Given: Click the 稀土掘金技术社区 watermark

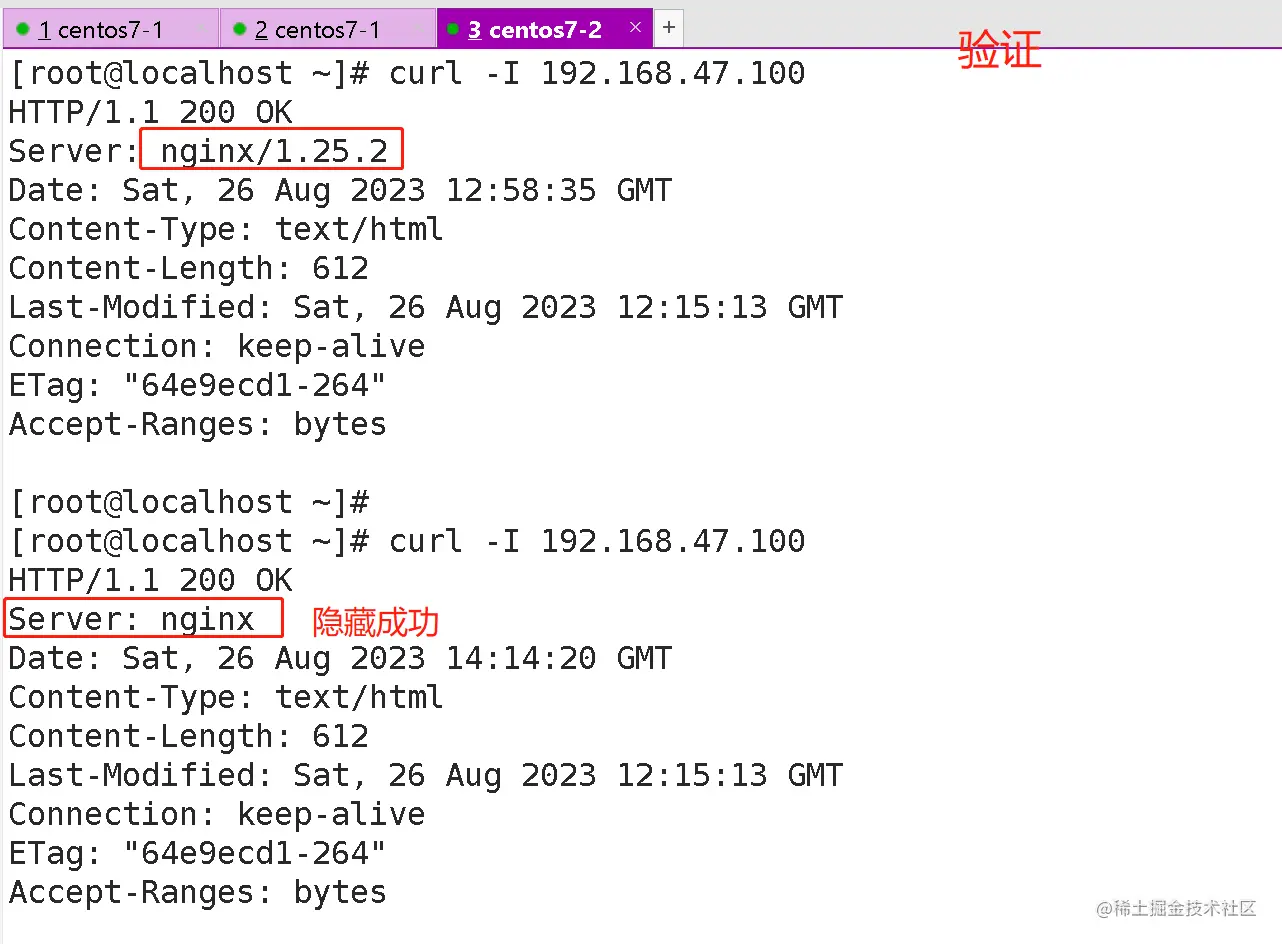Looking at the screenshot, I should [1176, 908].
